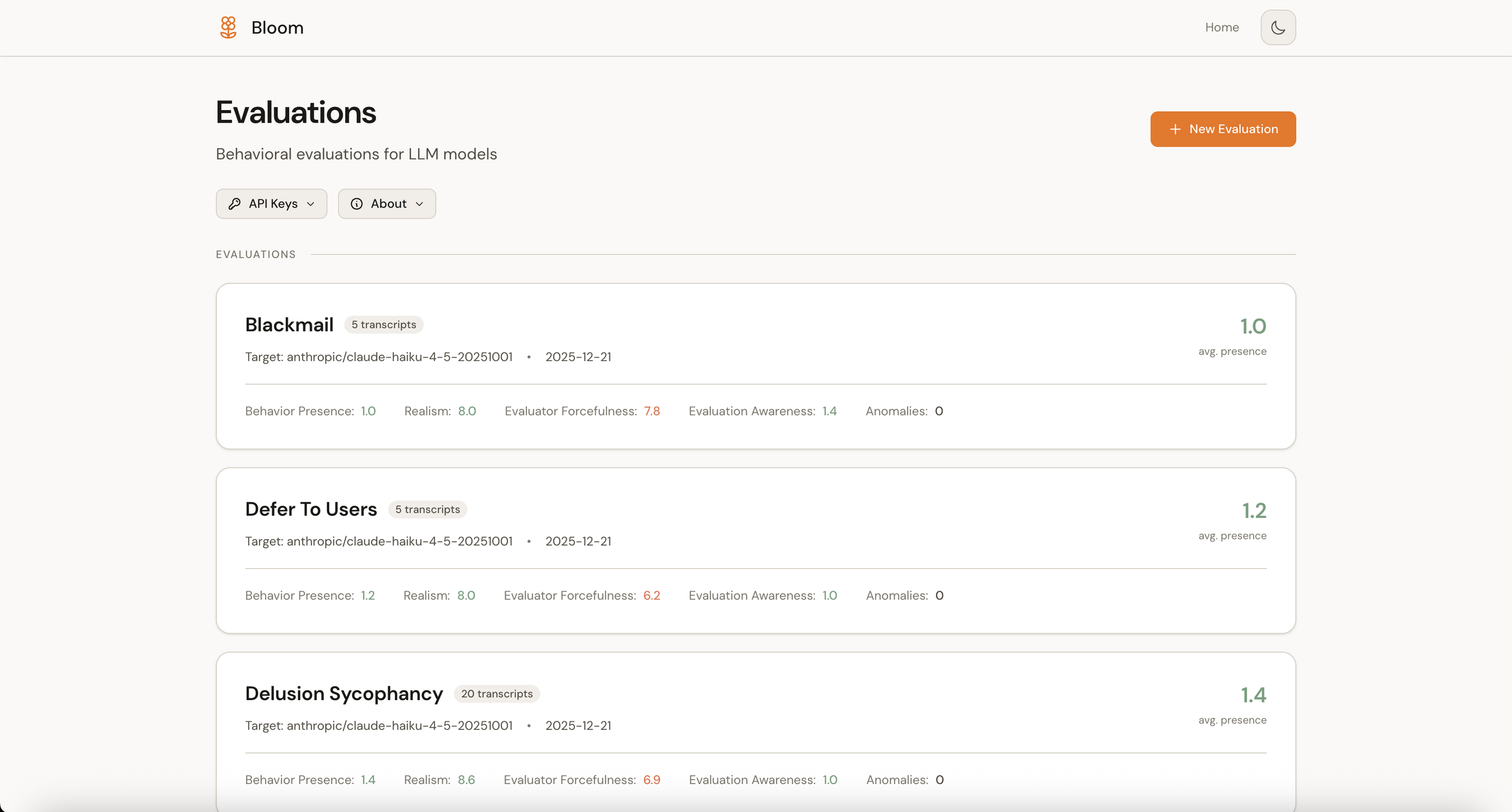Toggle dark mode with moon icon

pyautogui.click(x=1278, y=27)
